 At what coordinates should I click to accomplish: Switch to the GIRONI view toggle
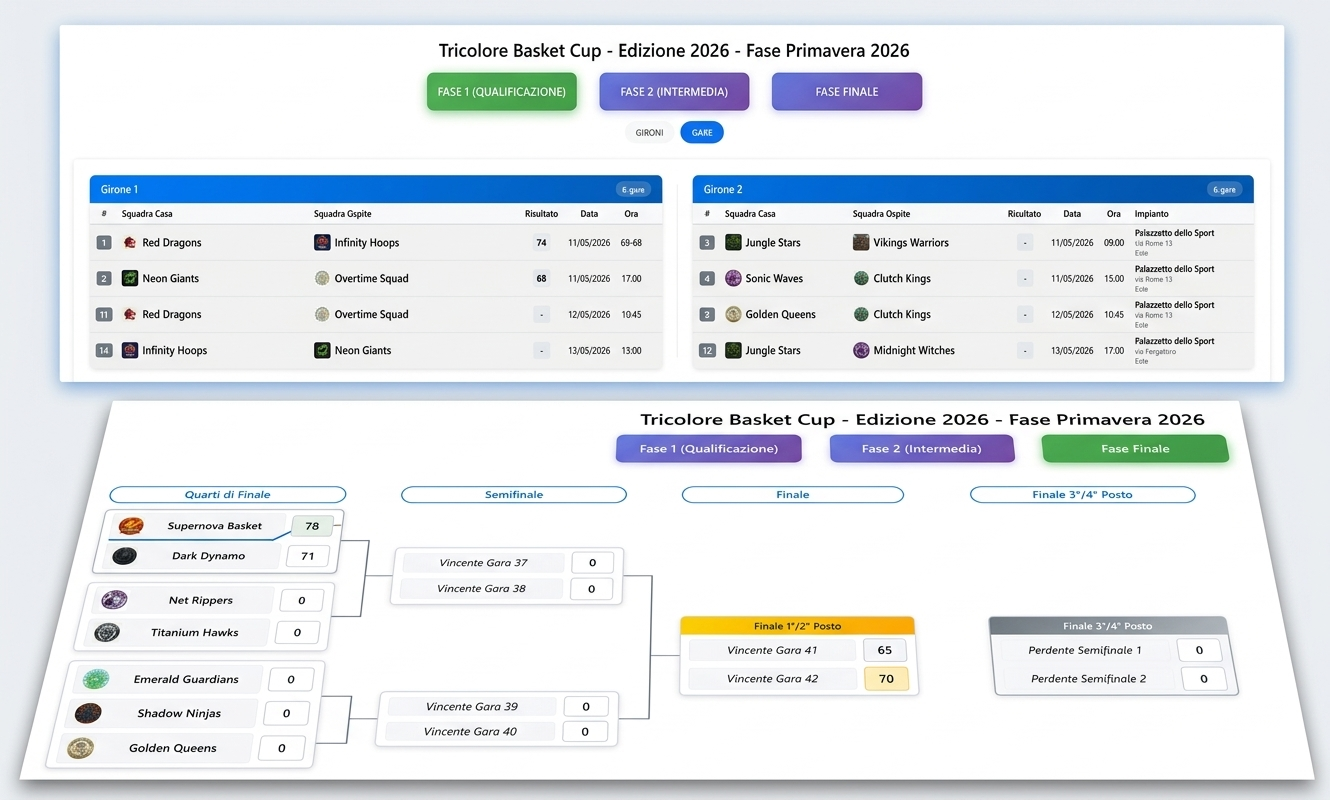[x=649, y=133]
